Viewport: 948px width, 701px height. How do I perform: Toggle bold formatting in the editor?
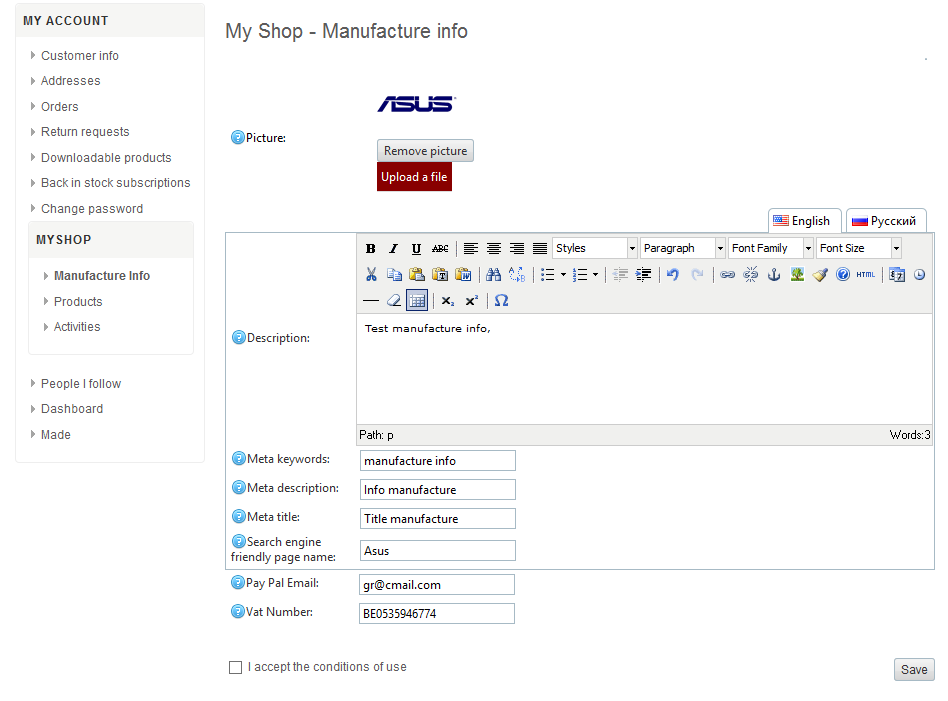pyautogui.click(x=371, y=249)
